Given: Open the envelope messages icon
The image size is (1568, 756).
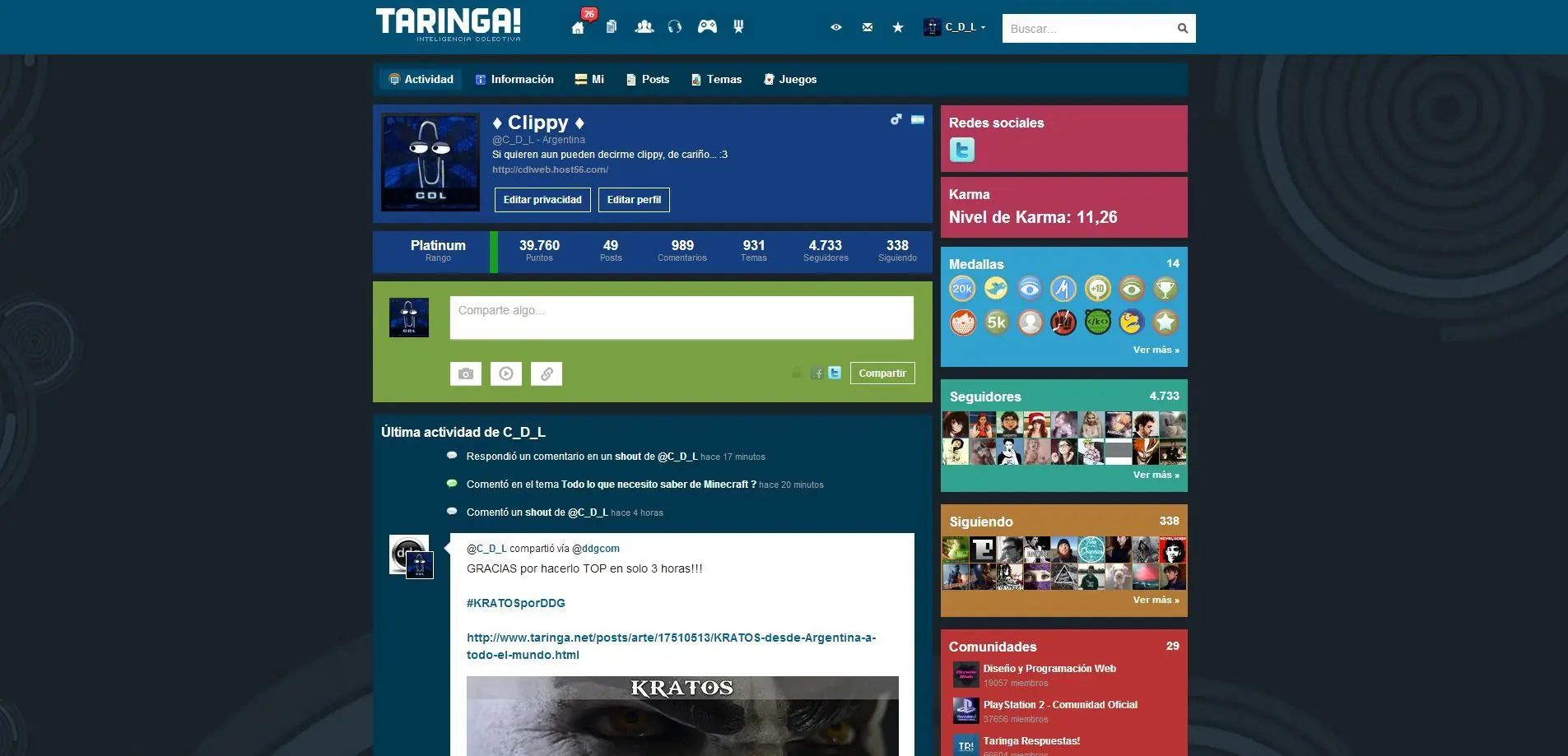Looking at the screenshot, I should [x=868, y=27].
